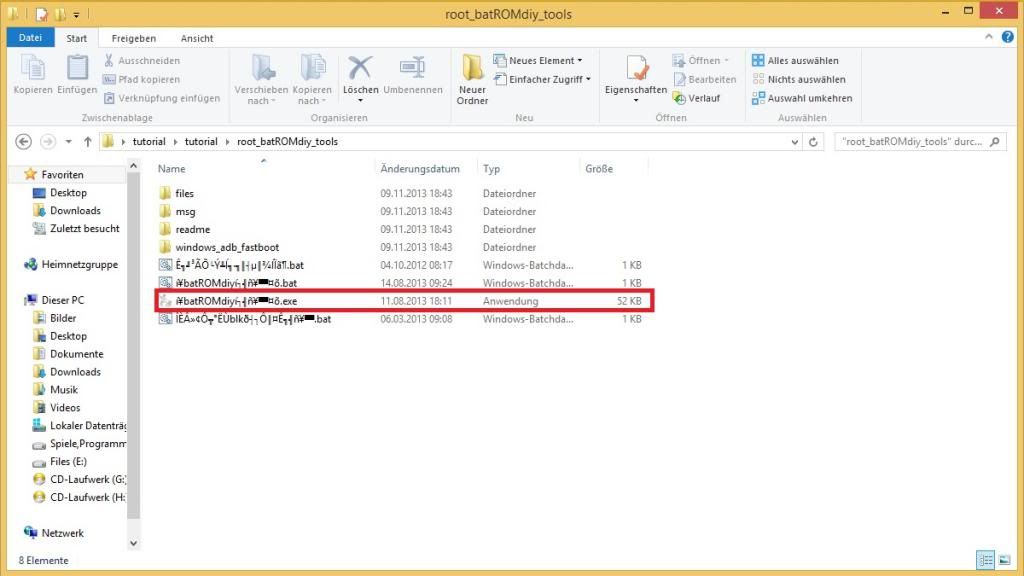The width and height of the screenshot is (1024, 576).
Task: Select the readme folder
Action: coord(193,229)
